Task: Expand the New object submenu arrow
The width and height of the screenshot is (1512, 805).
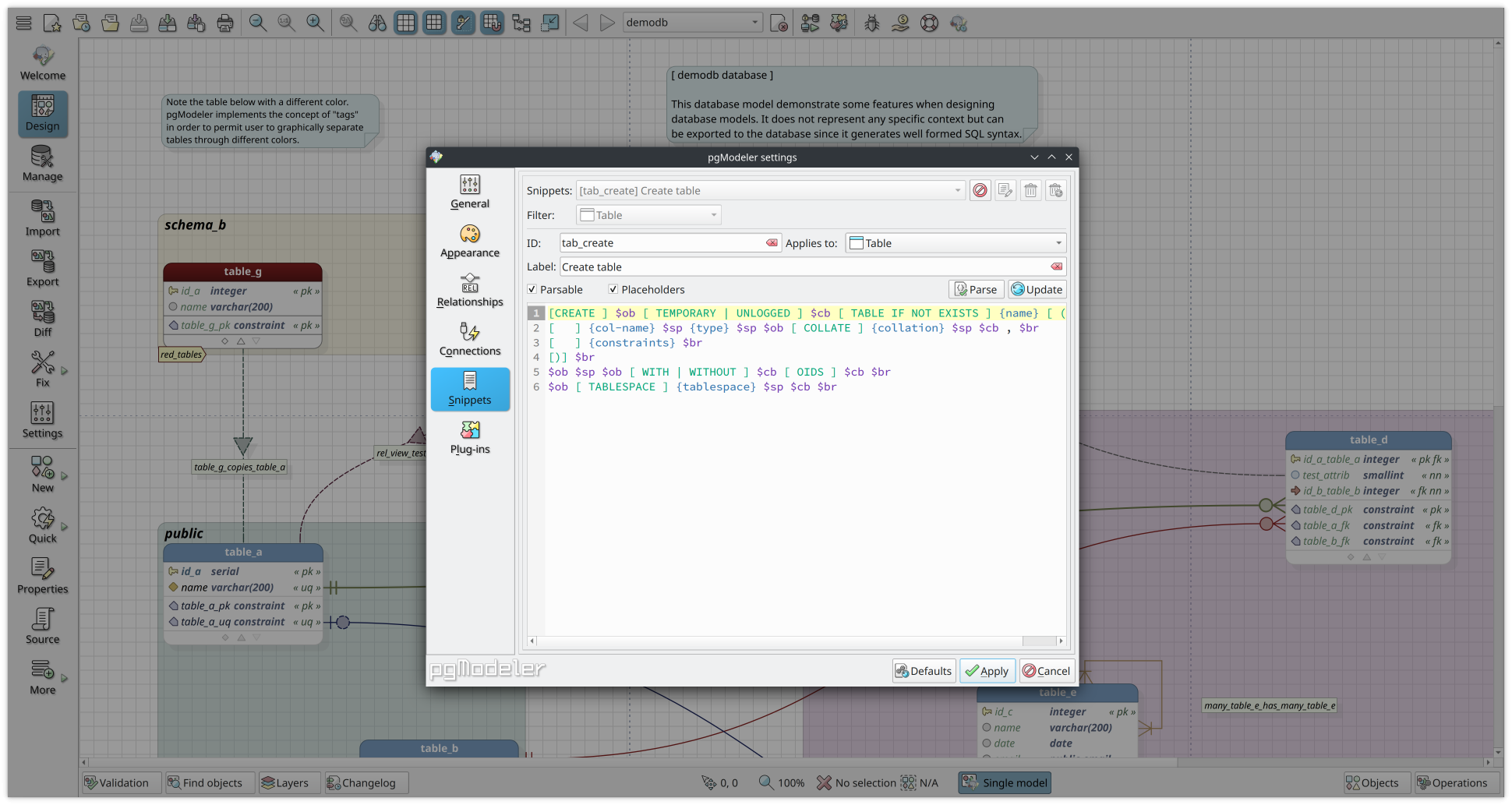Action: click(x=65, y=476)
